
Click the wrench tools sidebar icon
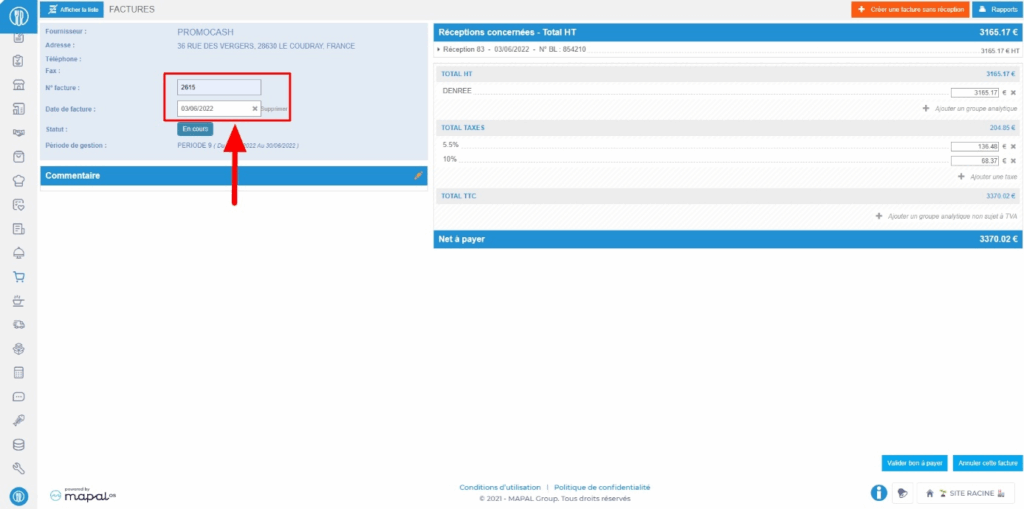pos(18,468)
